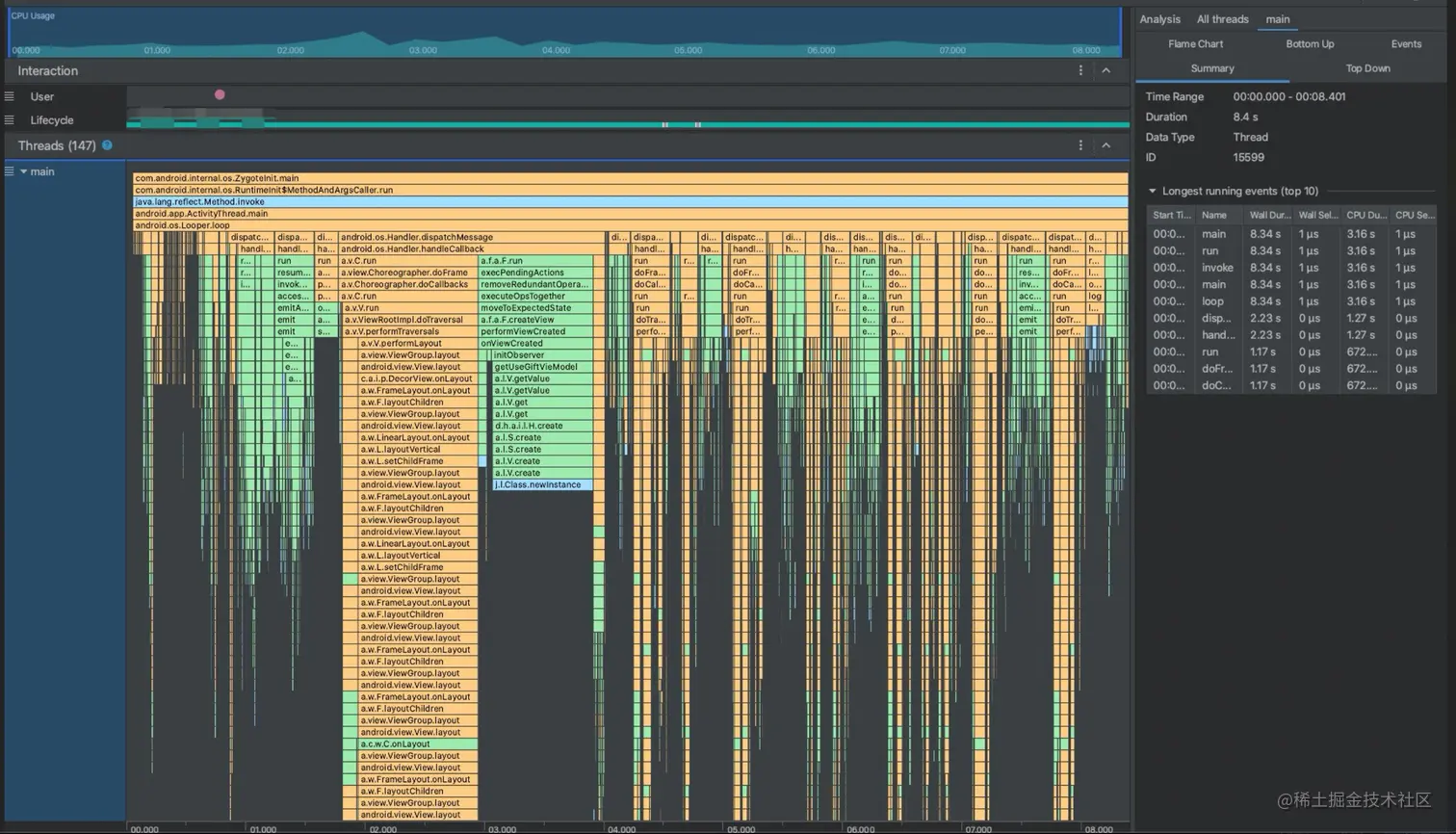1456x834 pixels.
Task: Click the pink event marker in the User track
Action: [219, 94]
